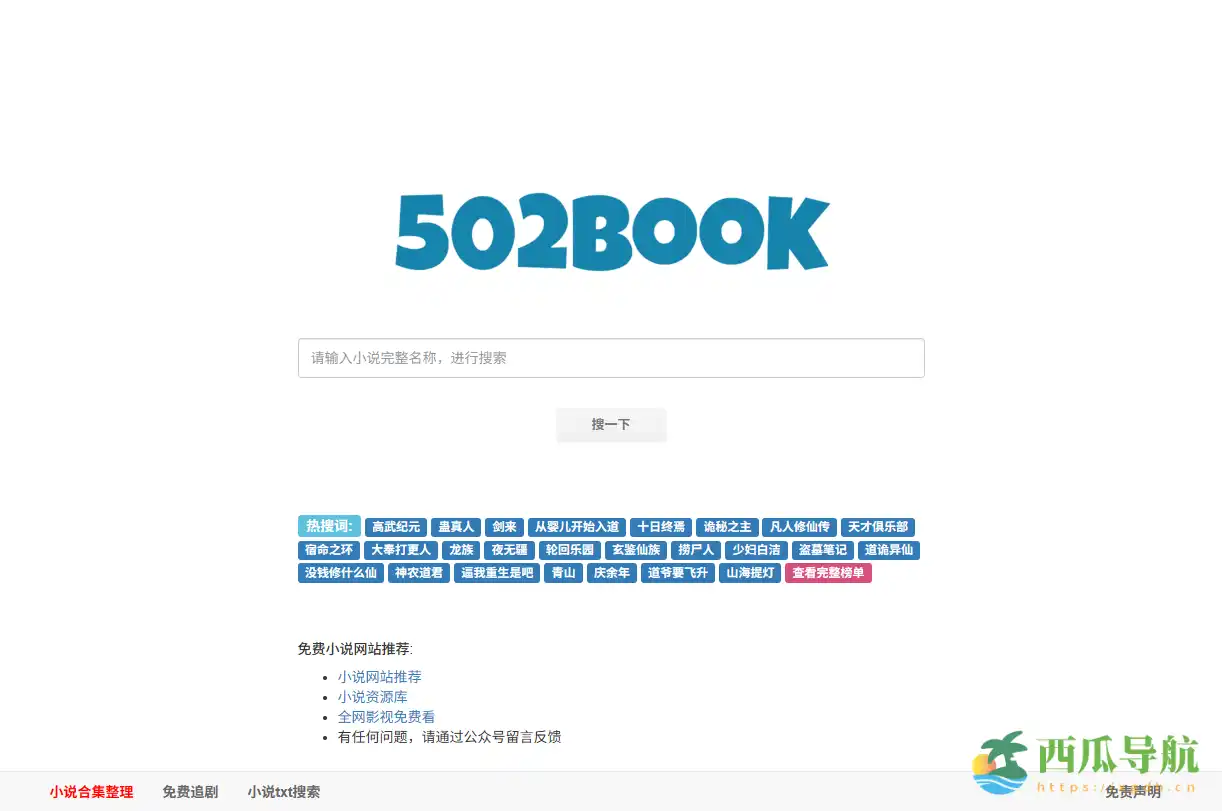The image size is (1222, 811).
Task: Open the 小说网站推荐 link
Action: pos(380,677)
